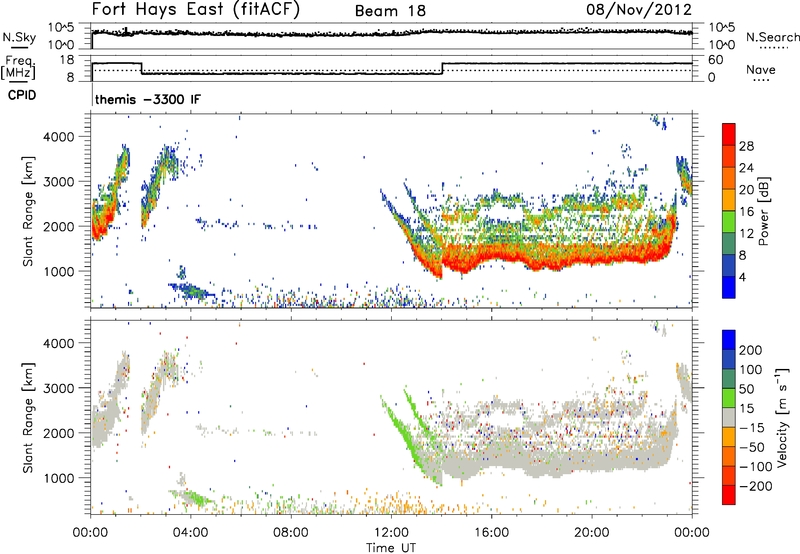
Task: Click the '3000' tick on velocity panel
Action: pyautogui.click(x=59, y=388)
